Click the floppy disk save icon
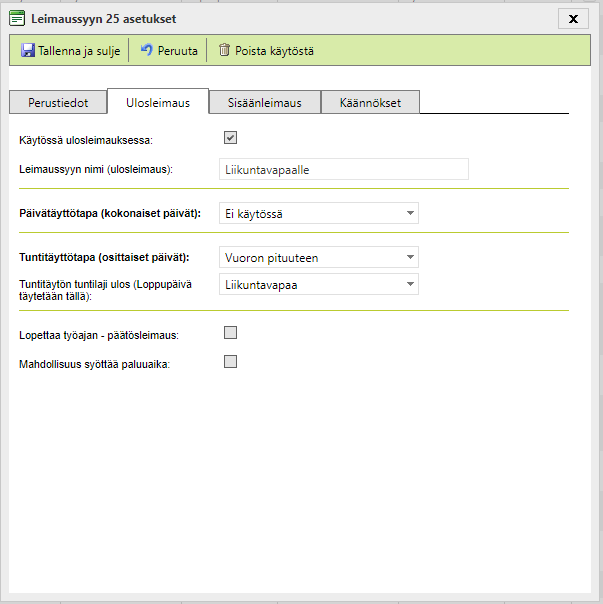Screen dimensions: 603x604 point(28,50)
